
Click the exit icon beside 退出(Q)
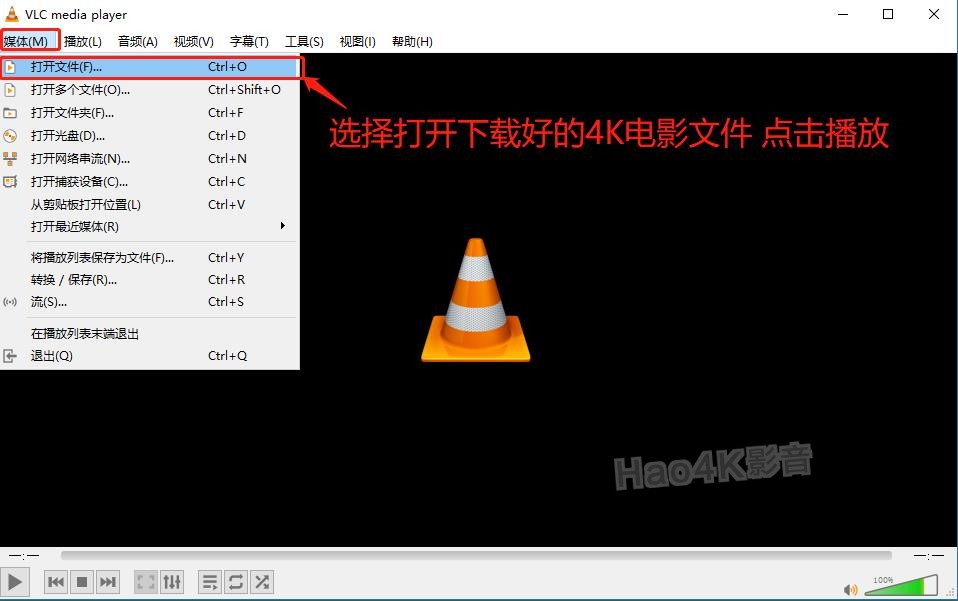pos(10,355)
